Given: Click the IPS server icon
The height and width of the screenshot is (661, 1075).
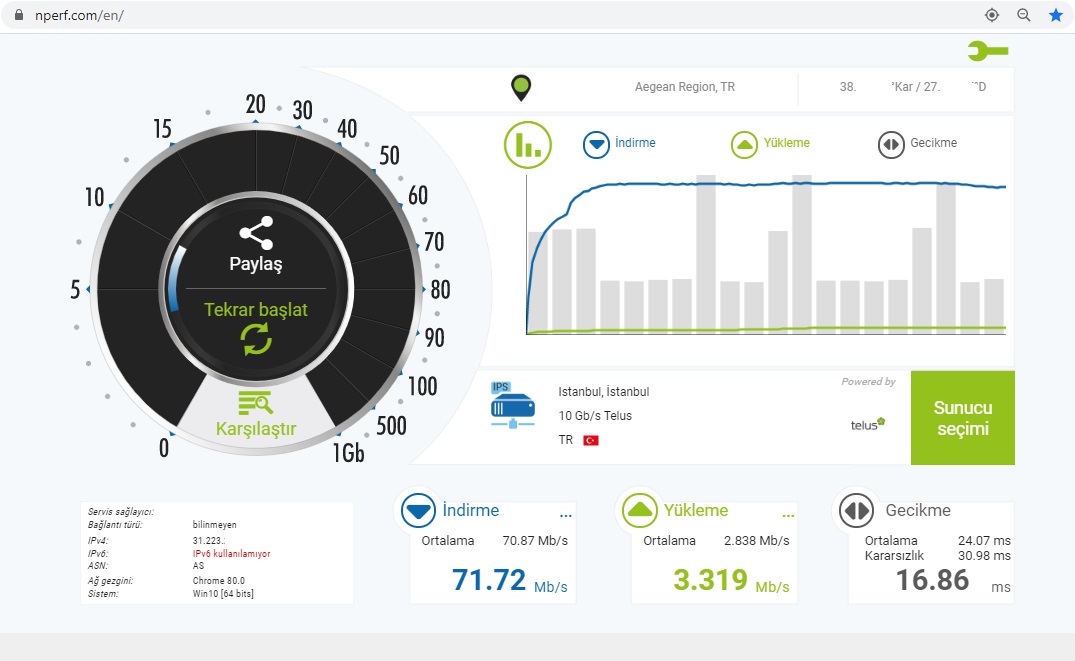Looking at the screenshot, I should click(513, 405).
